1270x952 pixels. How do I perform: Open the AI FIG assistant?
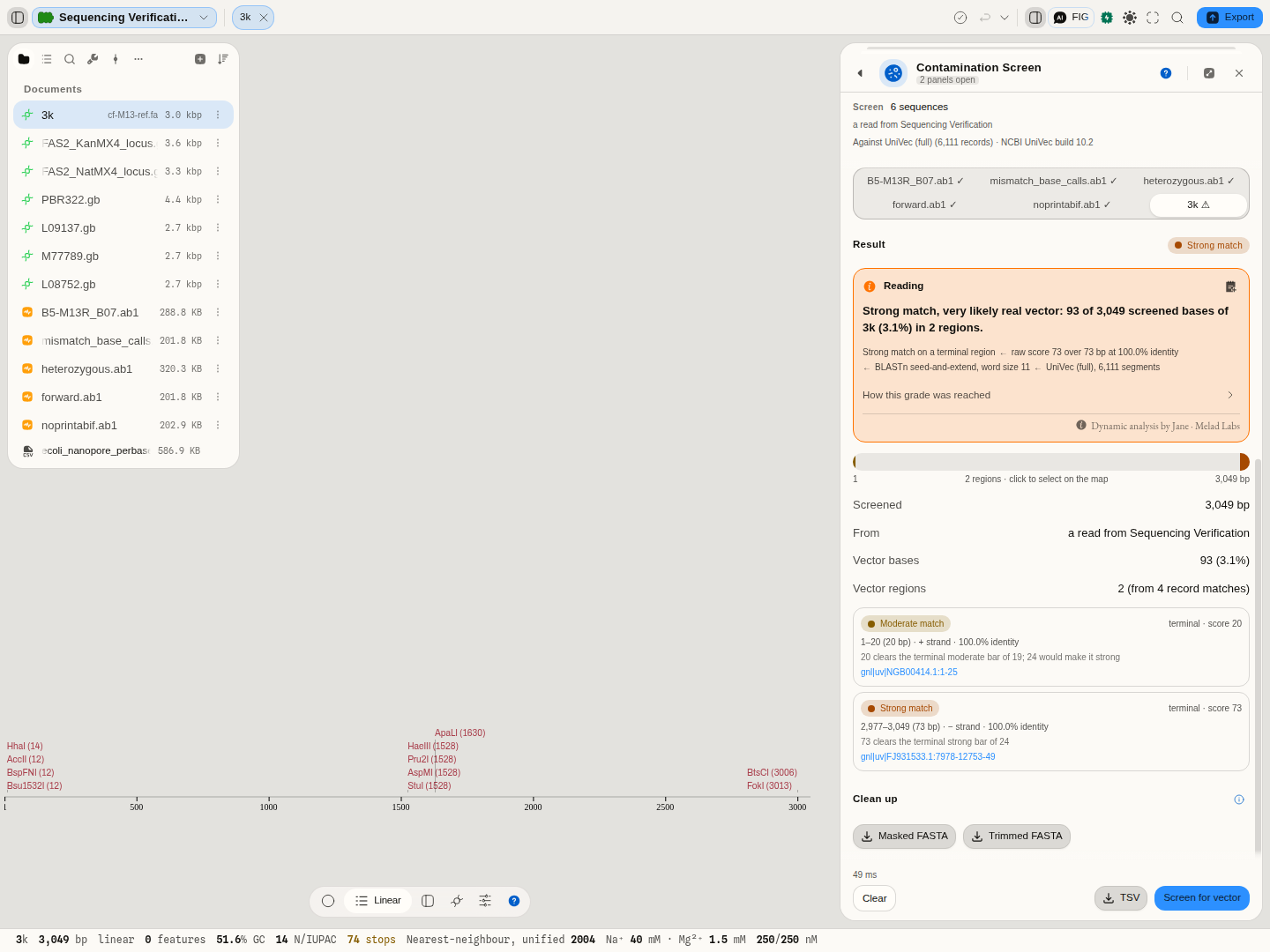point(1072,18)
